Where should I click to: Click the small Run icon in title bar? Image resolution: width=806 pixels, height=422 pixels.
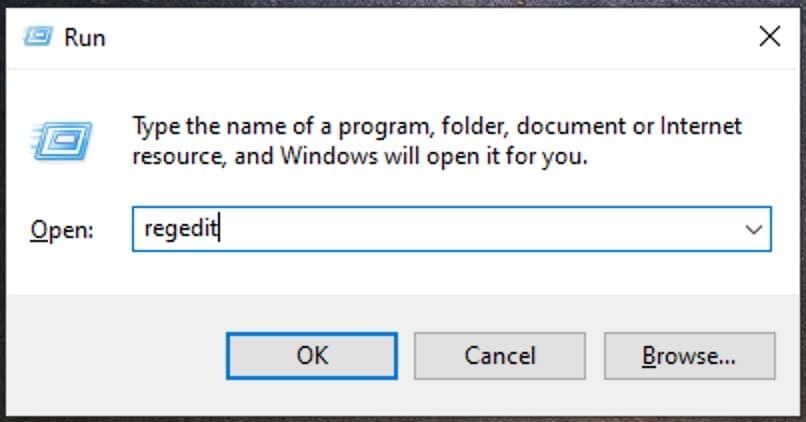pyautogui.click(x=38, y=38)
